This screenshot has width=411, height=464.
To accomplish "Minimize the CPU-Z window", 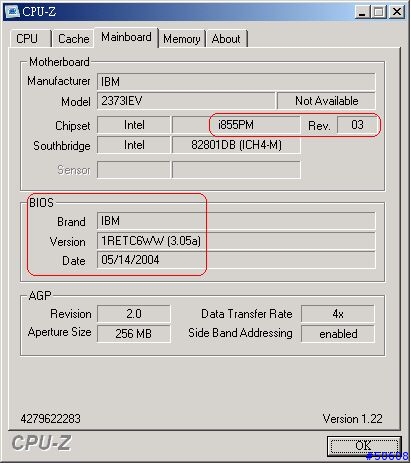I will (x=362, y=12).
